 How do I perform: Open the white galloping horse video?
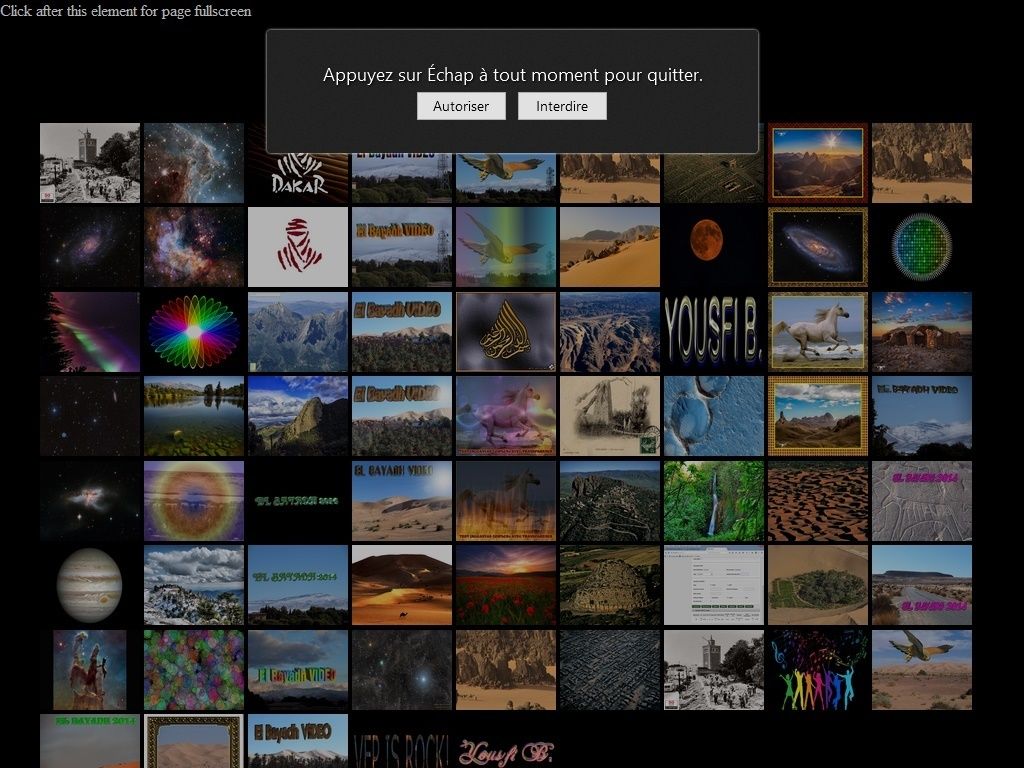pyautogui.click(x=817, y=331)
